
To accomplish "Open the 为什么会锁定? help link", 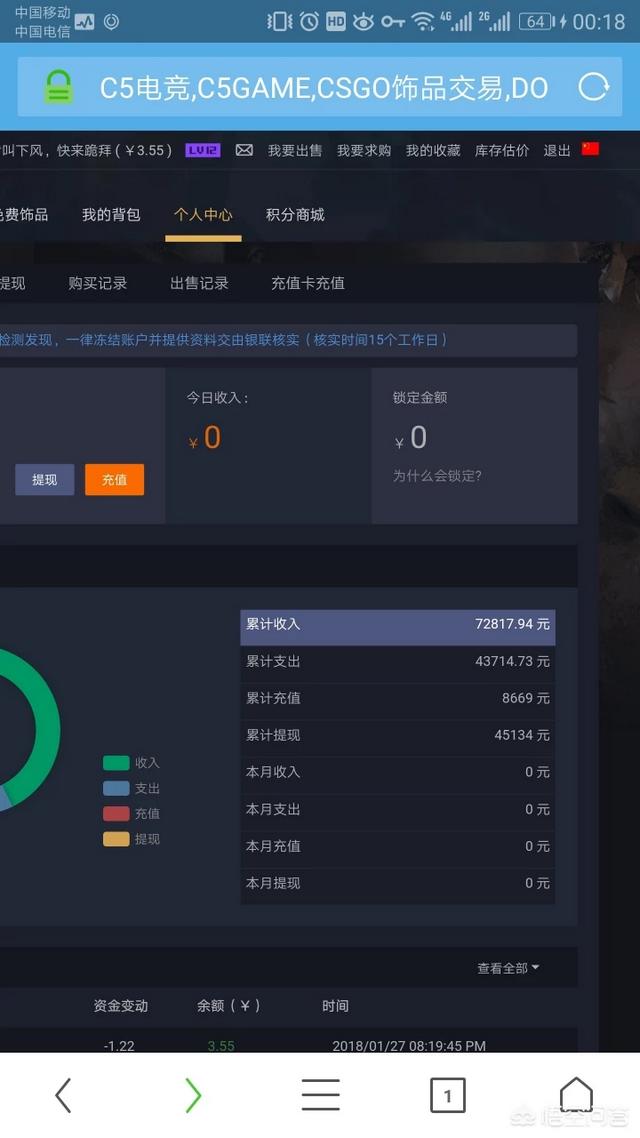I will [438, 476].
